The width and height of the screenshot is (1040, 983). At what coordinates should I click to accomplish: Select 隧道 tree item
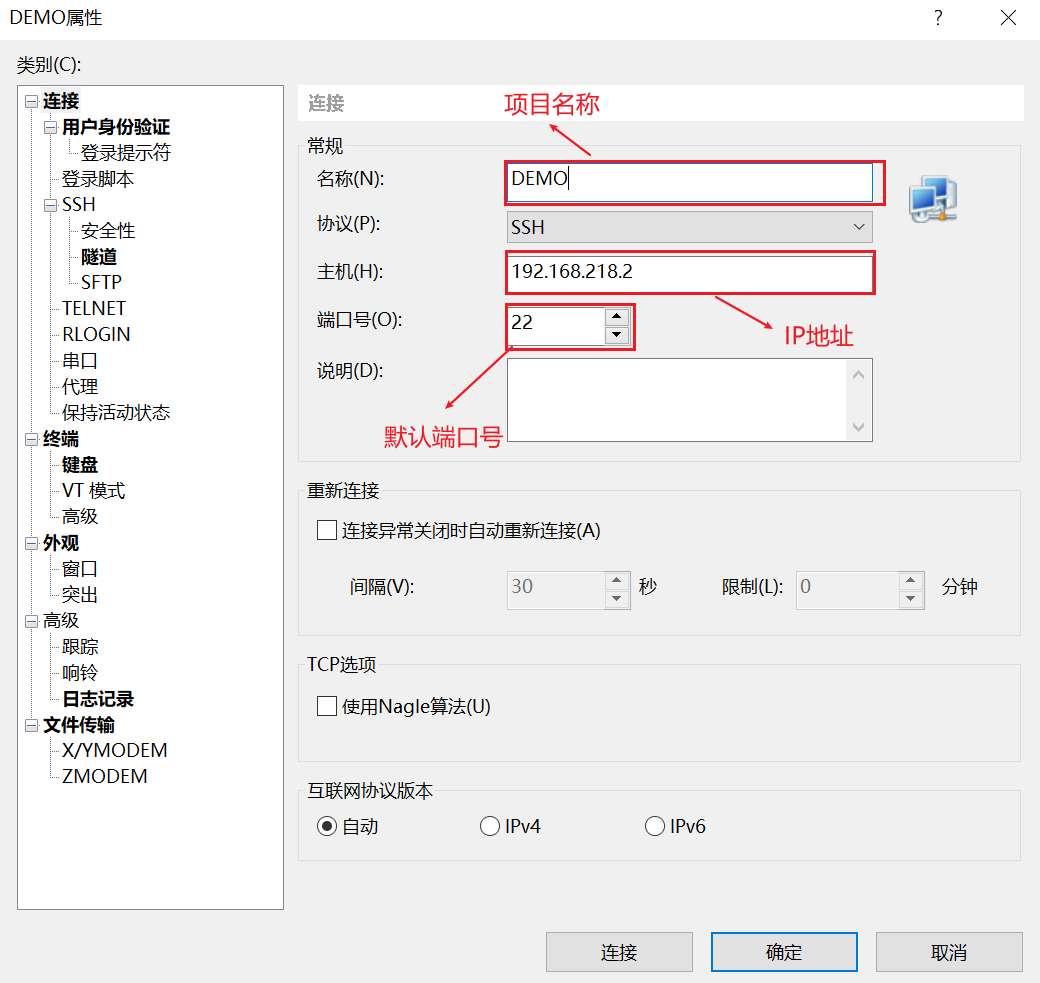99,257
